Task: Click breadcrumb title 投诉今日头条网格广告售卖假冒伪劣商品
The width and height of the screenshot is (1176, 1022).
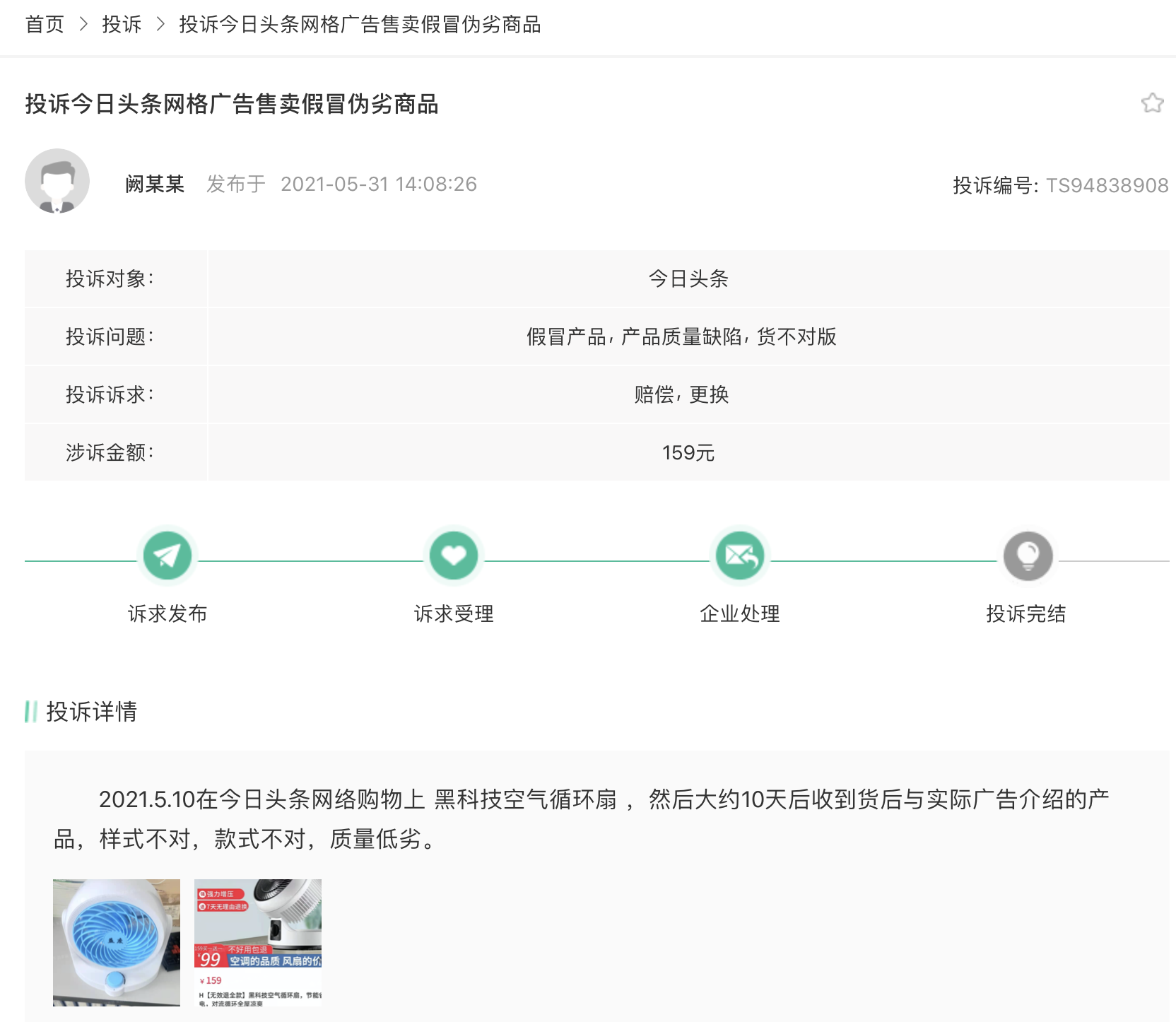Action: point(360,25)
